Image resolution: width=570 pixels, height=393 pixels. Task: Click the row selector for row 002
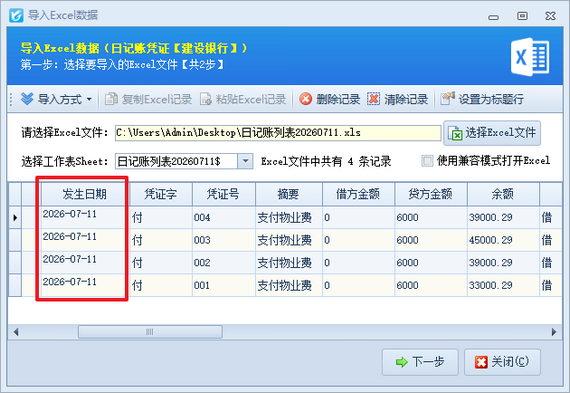coord(15,263)
